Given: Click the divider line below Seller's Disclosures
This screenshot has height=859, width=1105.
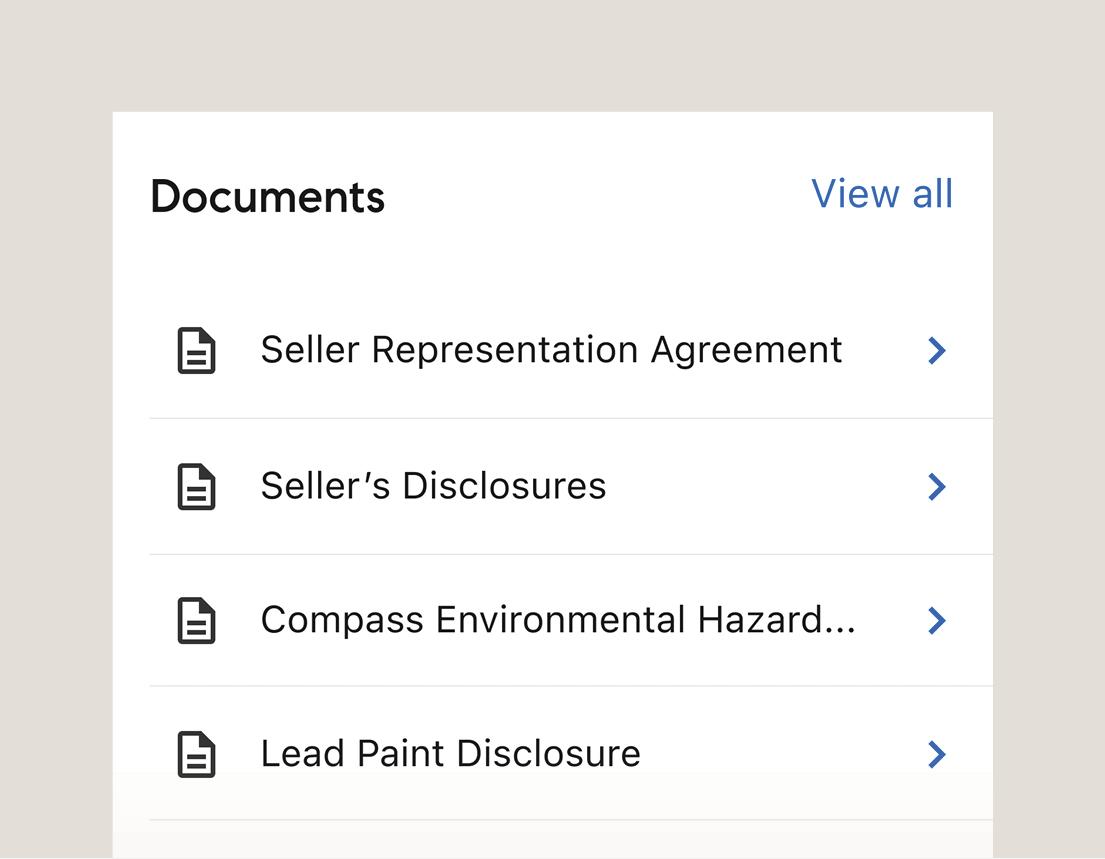Looking at the screenshot, I should [x=570, y=554].
